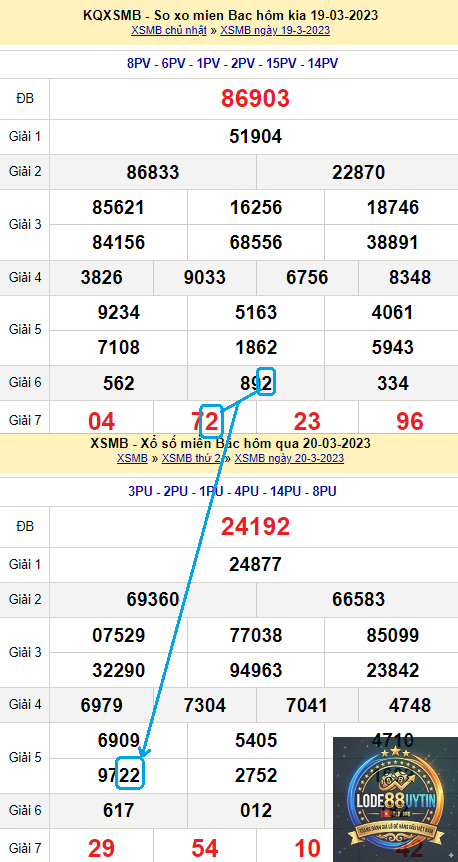Click first prize number 51904
This screenshot has height=862, width=458.
click(255, 136)
